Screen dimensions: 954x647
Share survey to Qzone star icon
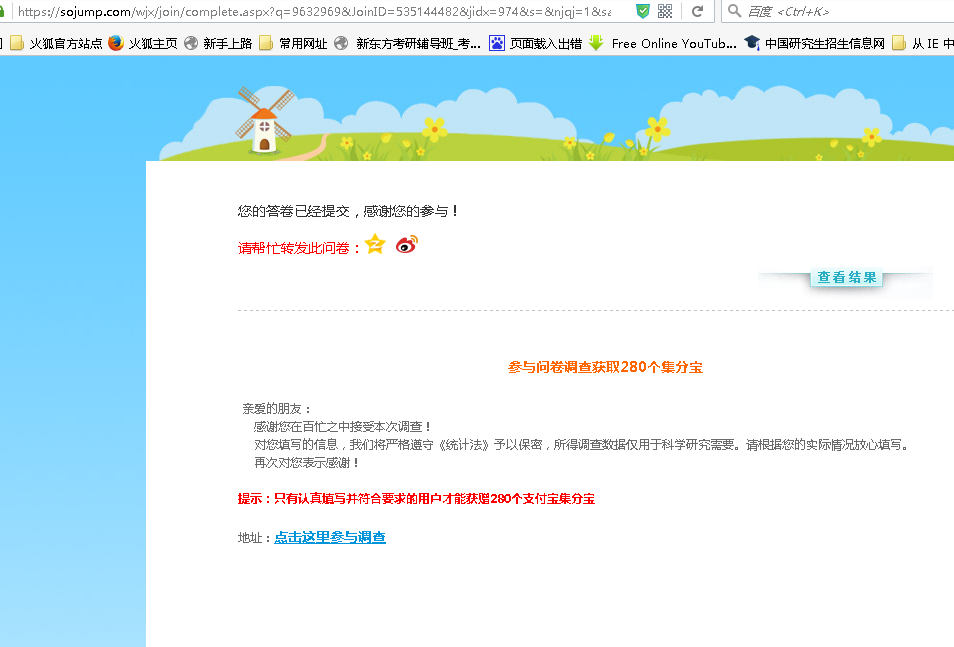(375, 244)
